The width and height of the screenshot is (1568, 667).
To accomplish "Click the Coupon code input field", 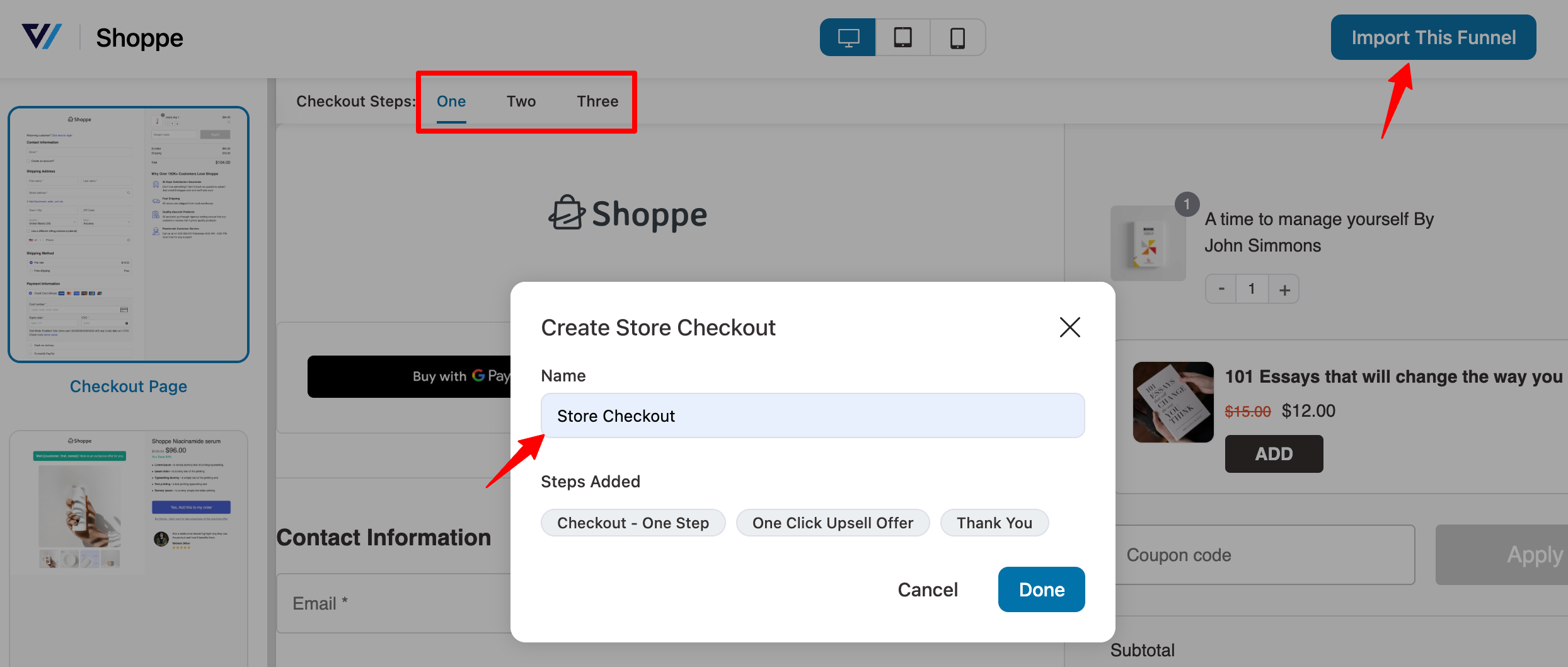I will [x=1264, y=555].
